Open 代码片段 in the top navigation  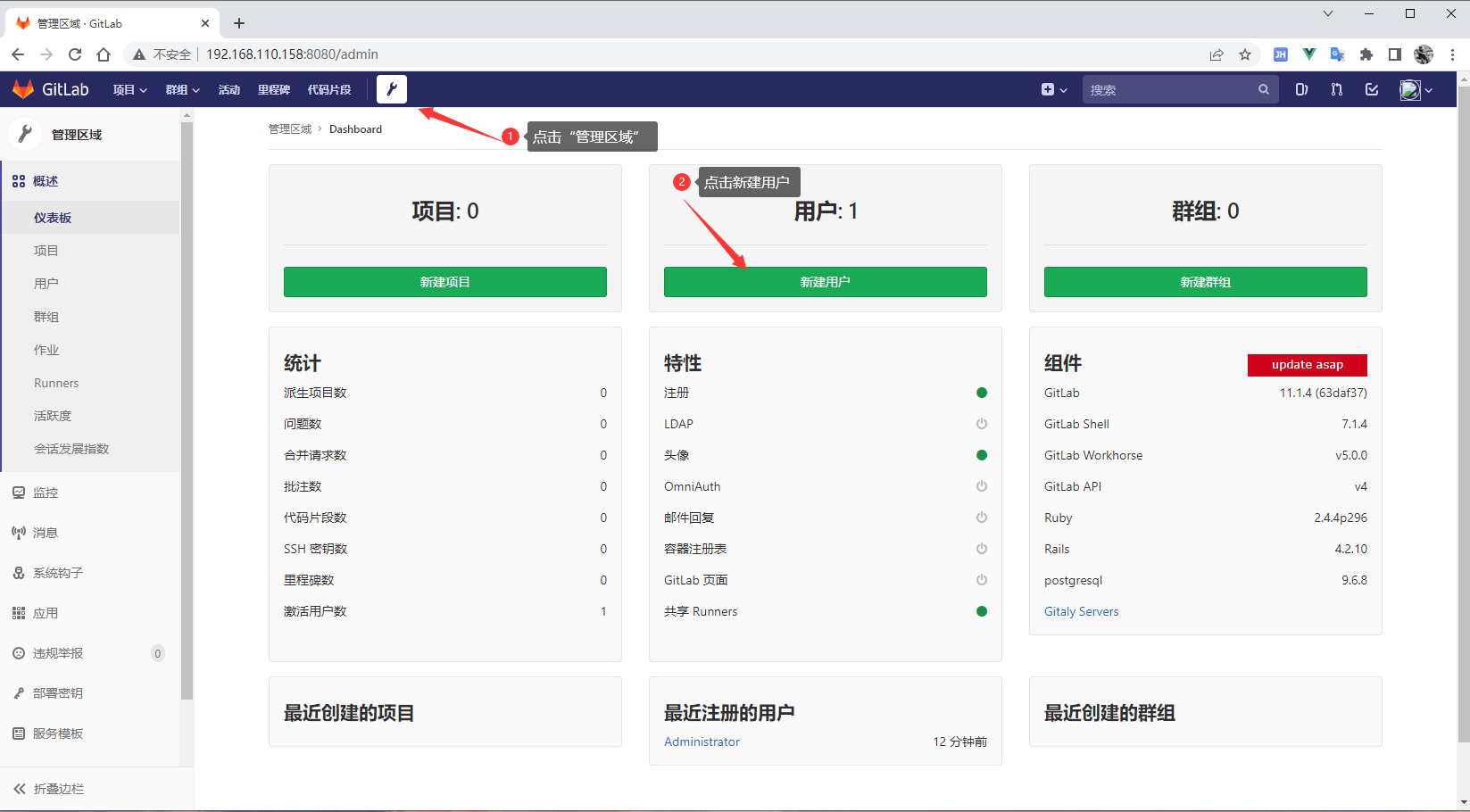point(329,89)
